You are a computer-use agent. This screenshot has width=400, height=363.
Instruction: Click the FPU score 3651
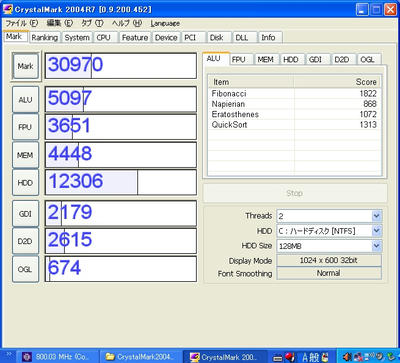click(121, 127)
